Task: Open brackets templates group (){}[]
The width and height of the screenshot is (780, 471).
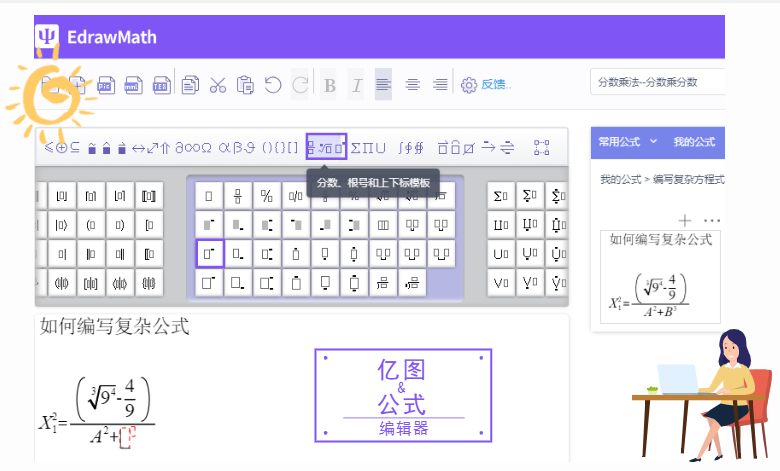Action: [x=280, y=148]
